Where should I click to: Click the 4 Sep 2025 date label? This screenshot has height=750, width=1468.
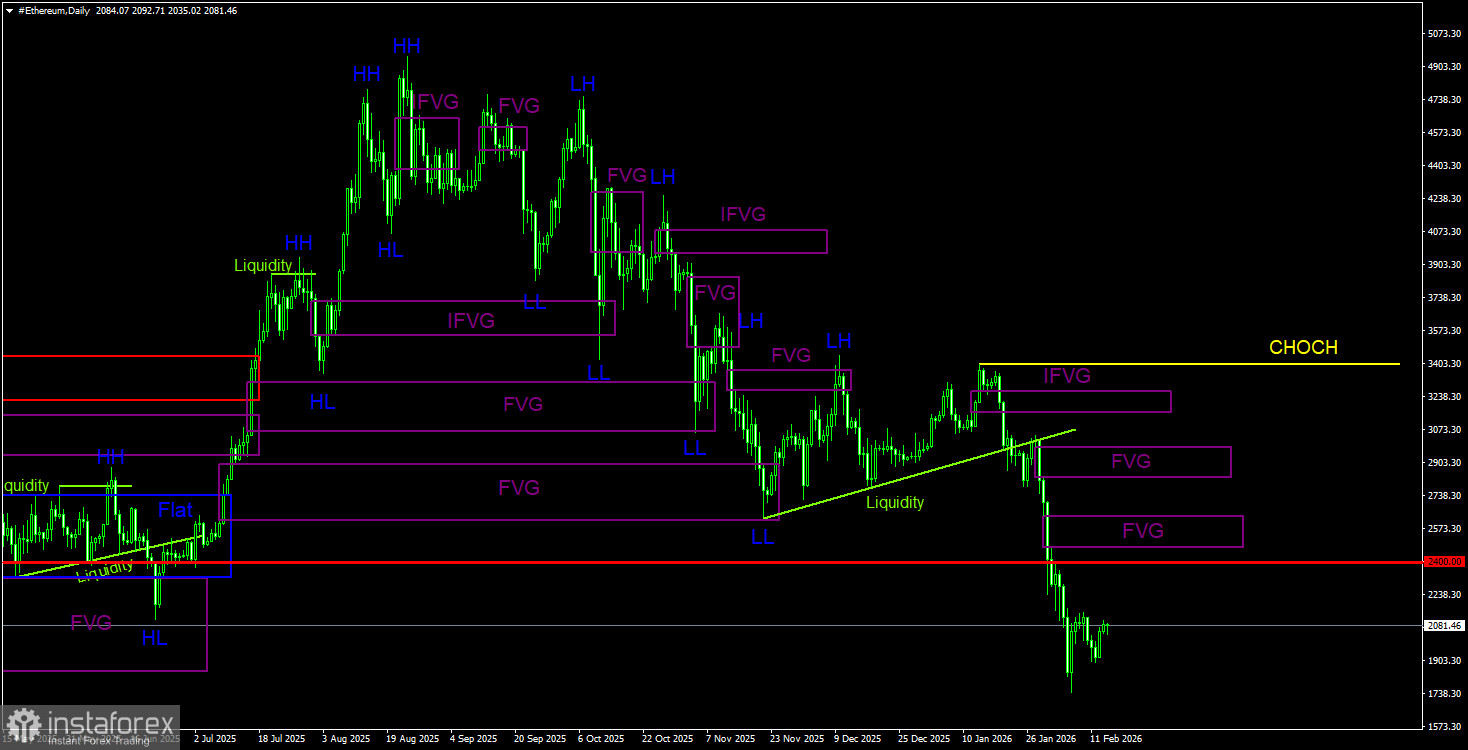[474, 739]
